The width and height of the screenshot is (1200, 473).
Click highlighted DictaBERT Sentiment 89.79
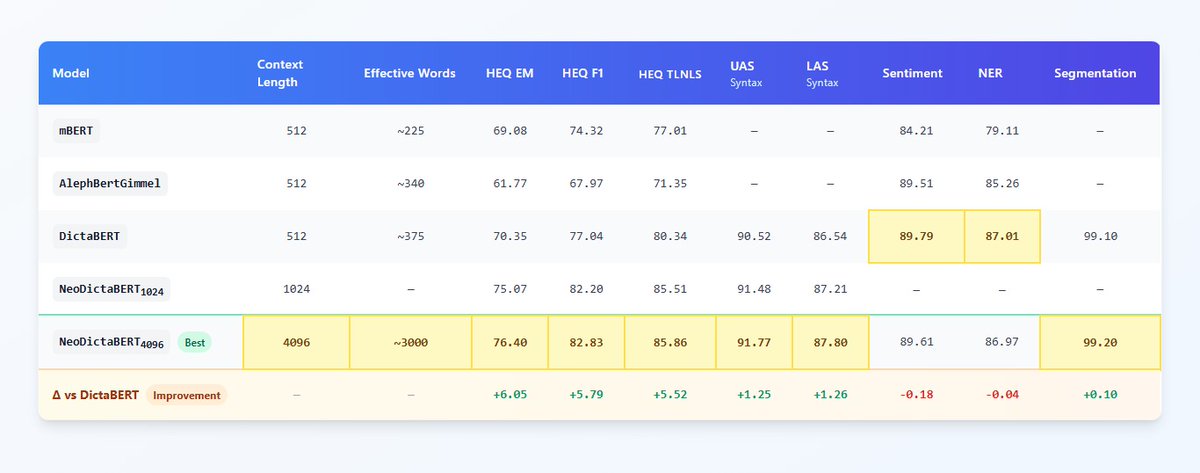click(916, 236)
